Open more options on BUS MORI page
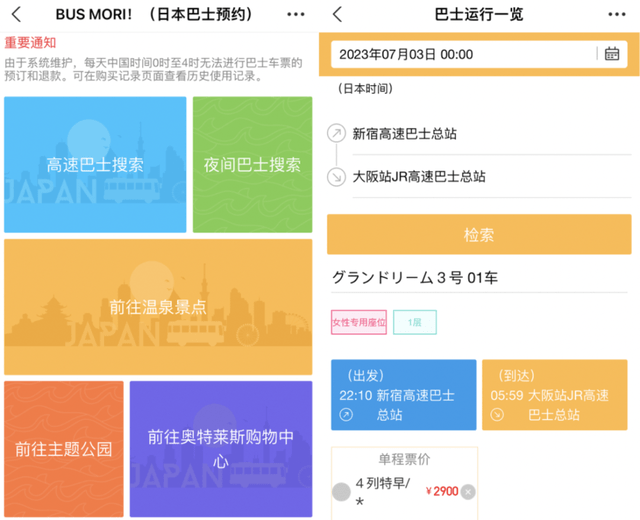Screen dimensions: 640x520 point(296,14)
